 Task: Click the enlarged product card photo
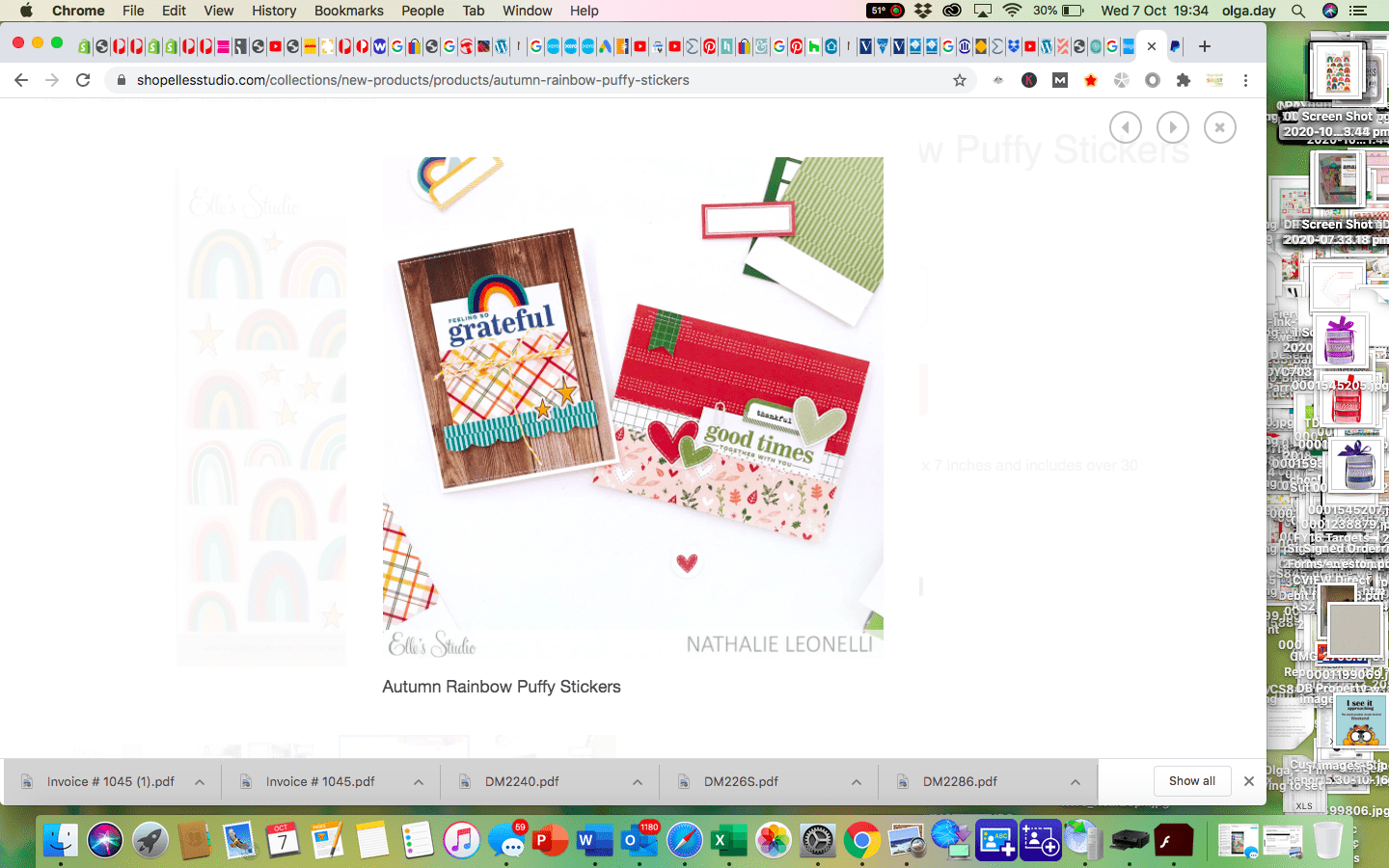click(x=633, y=408)
